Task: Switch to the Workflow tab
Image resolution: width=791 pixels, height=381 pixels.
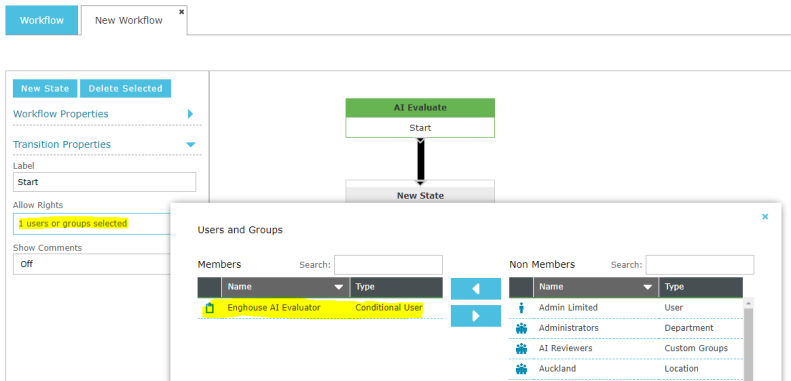Action: [x=42, y=21]
